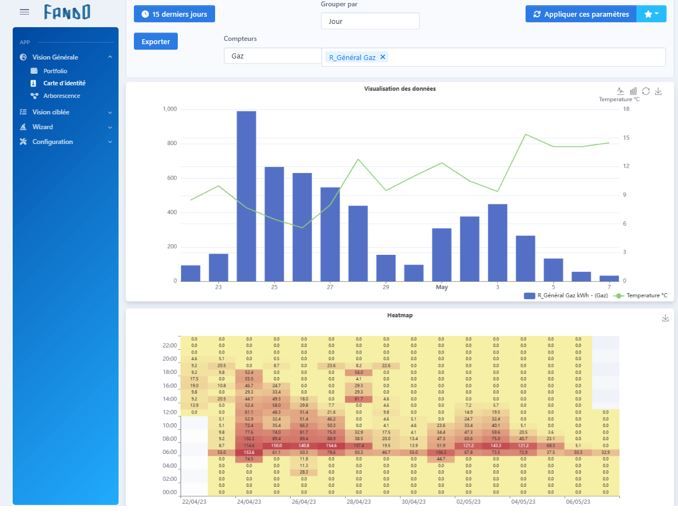
Task: Download the Heatmap image
Action: (665, 318)
